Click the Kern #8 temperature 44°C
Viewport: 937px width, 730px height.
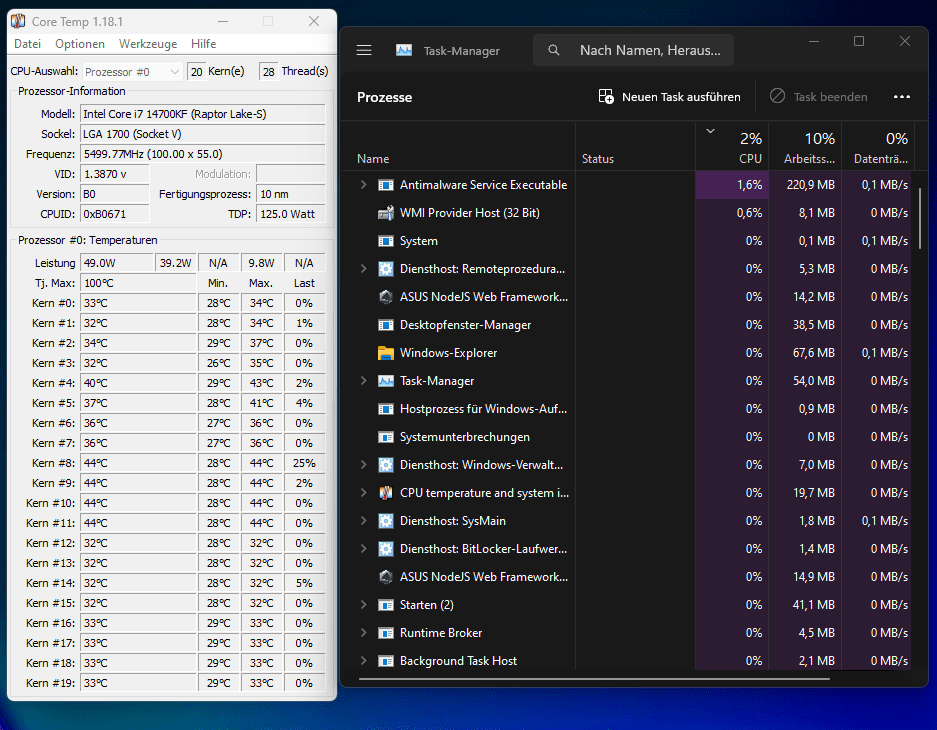pos(139,463)
